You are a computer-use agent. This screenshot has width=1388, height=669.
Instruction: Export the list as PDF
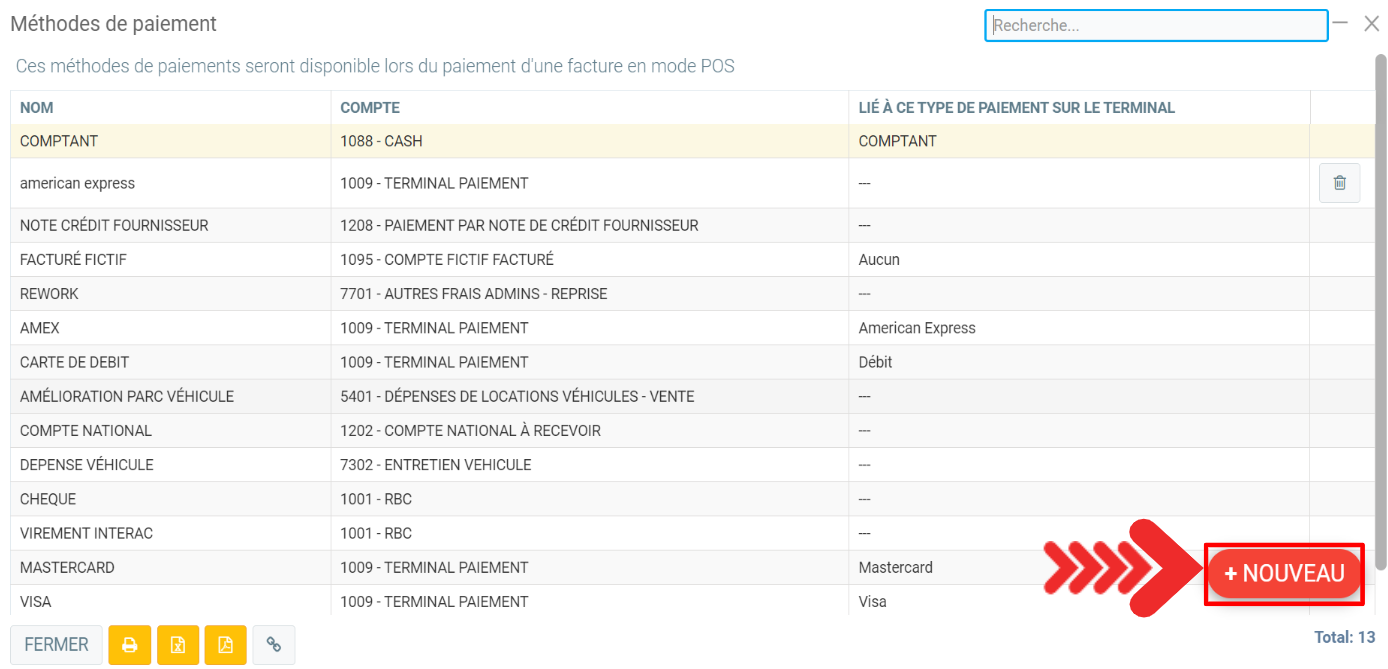[225, 645]
